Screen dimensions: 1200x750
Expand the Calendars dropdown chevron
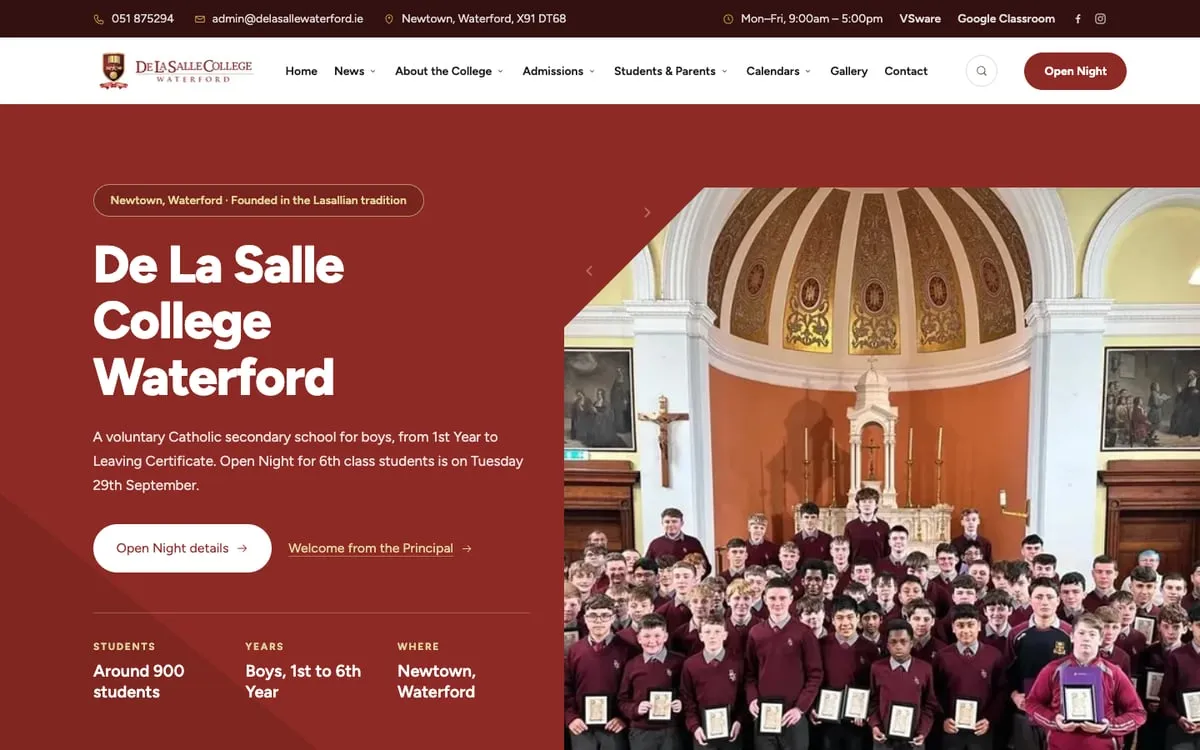click(x=808, y=71)
